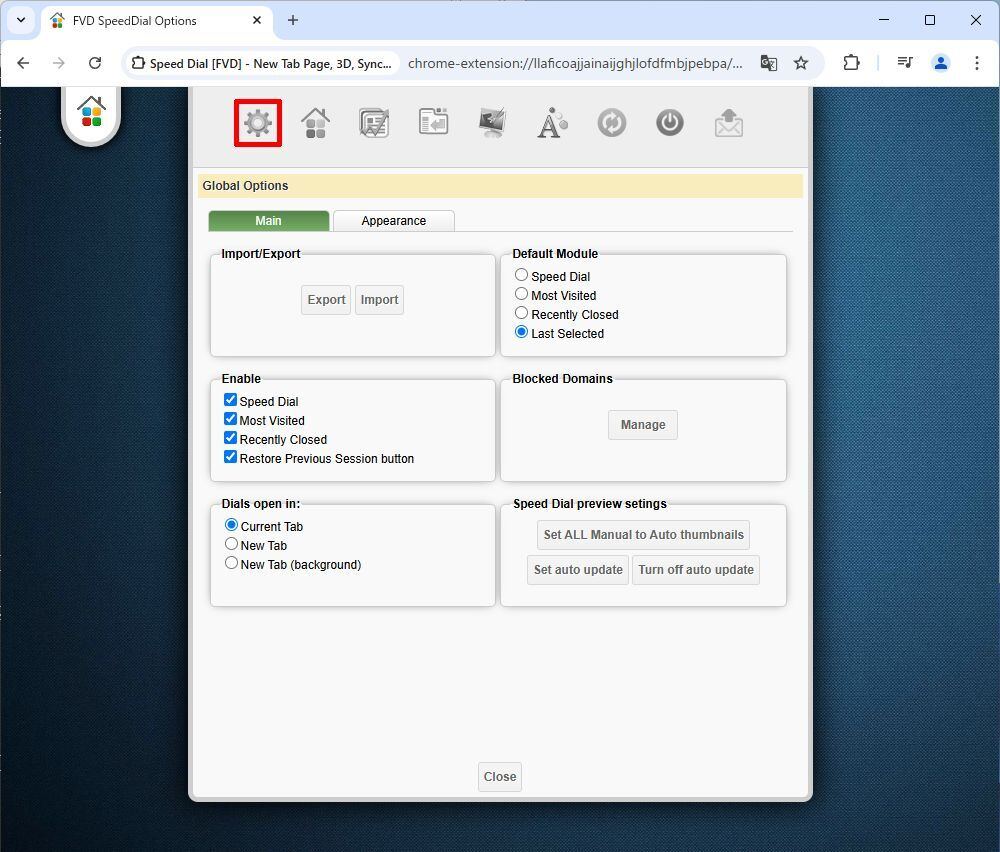The height and width of the screenshot is (852, 1000).
Task: Focus the chrome-extension address bar URL
Action: [x=575, y=63]
